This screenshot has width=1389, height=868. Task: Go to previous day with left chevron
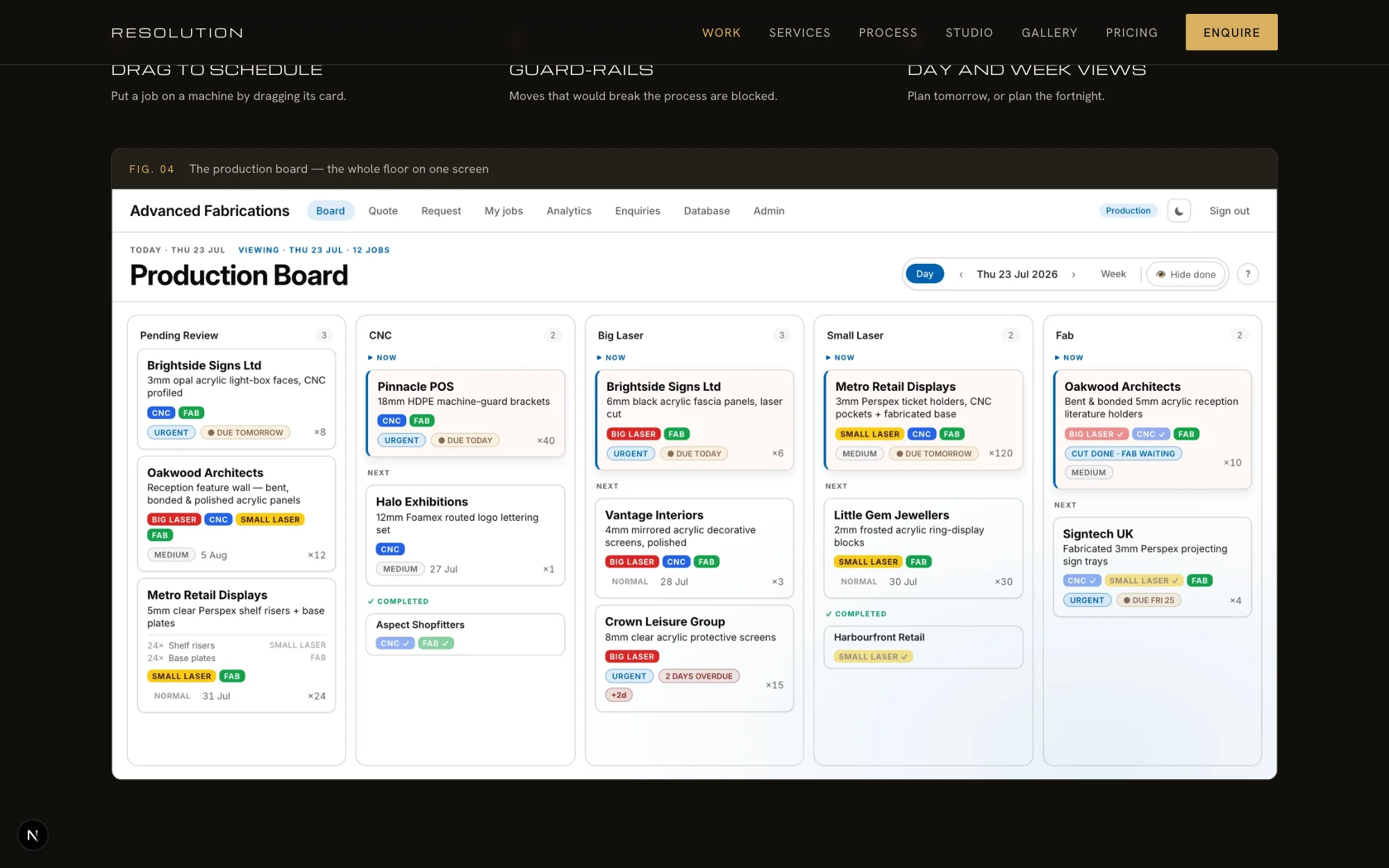pos(960,274)
